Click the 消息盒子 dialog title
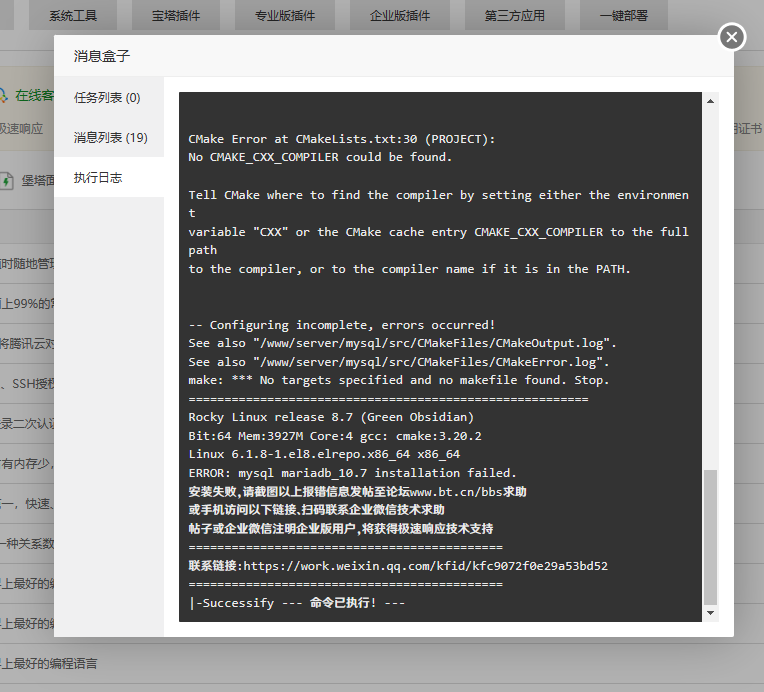This screenshot has height=692, width=764. coord(102,56)
